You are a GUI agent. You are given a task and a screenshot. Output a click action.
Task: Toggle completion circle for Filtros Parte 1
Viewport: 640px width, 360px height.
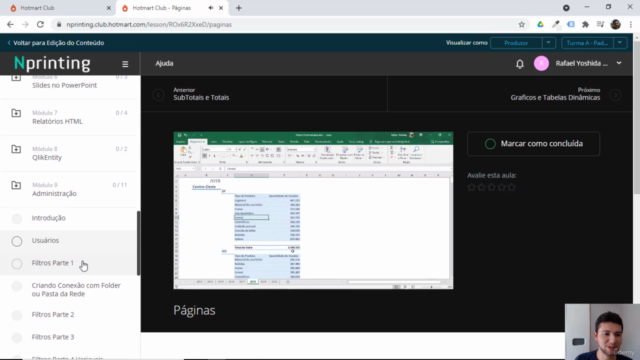click(x=17, y=264)
